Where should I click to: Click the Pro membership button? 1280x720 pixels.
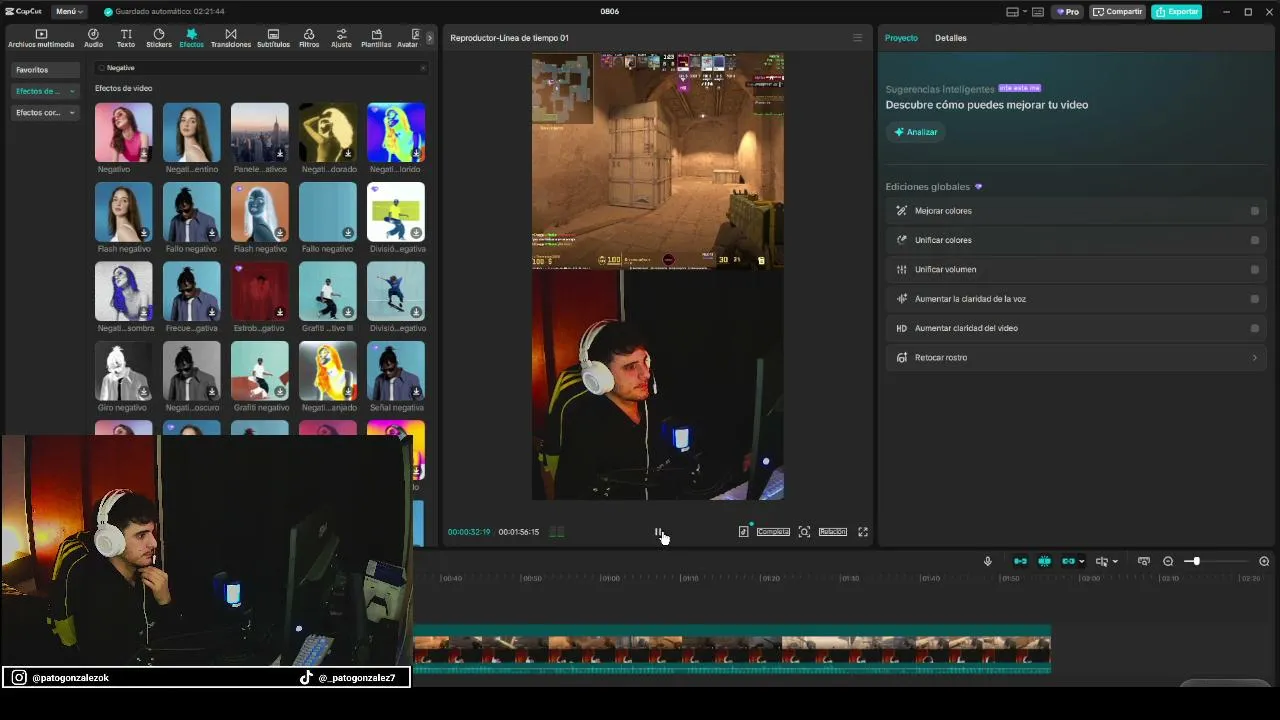(1068, 12)
